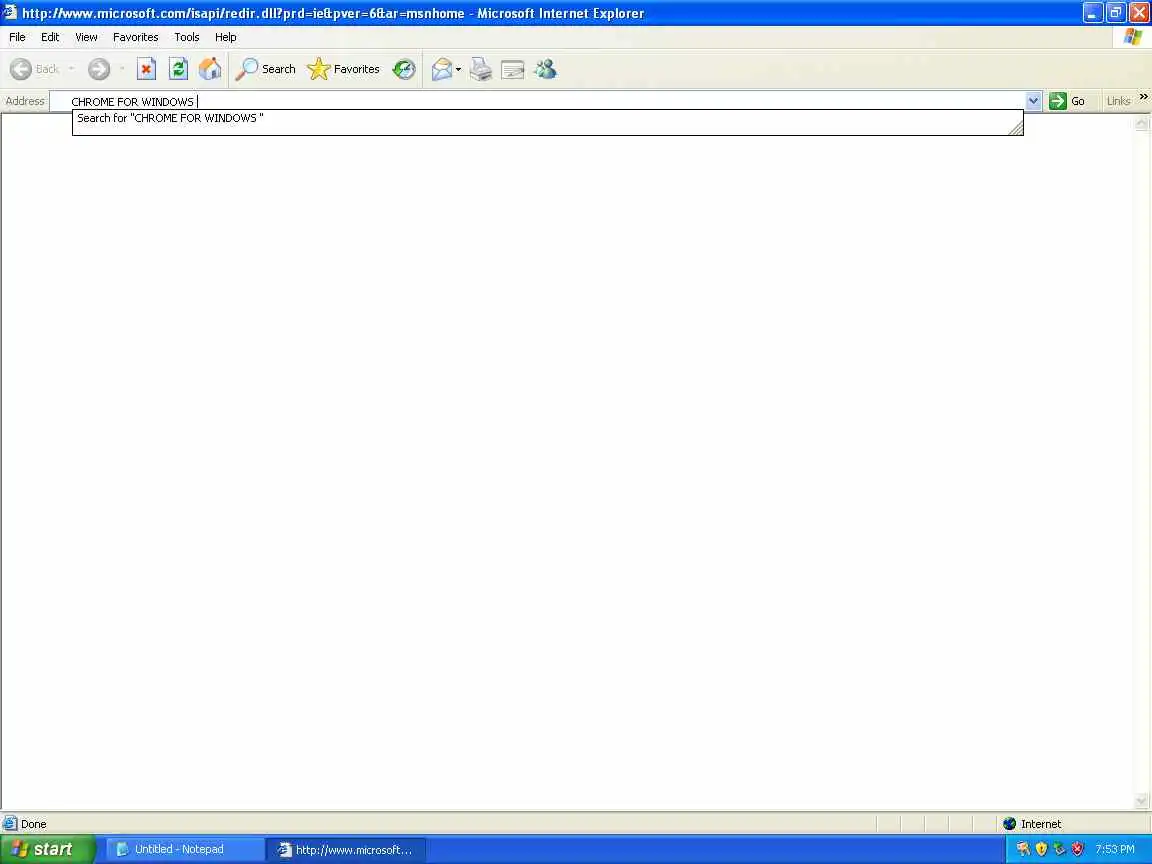Open the Tools menu
The height and width of the screenshot is (864, 1152).
click(187, 37)
